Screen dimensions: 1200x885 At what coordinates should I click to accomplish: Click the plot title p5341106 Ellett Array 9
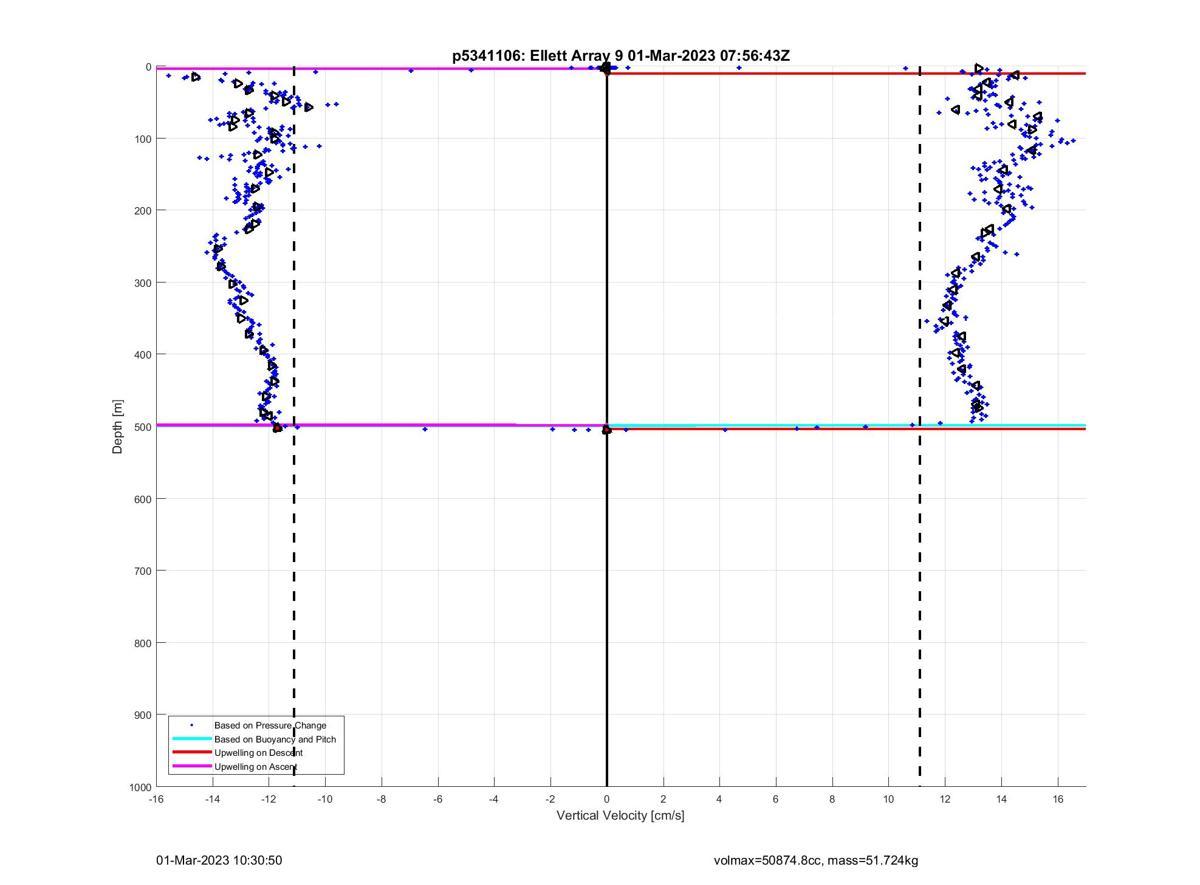(x=621, y=56)
